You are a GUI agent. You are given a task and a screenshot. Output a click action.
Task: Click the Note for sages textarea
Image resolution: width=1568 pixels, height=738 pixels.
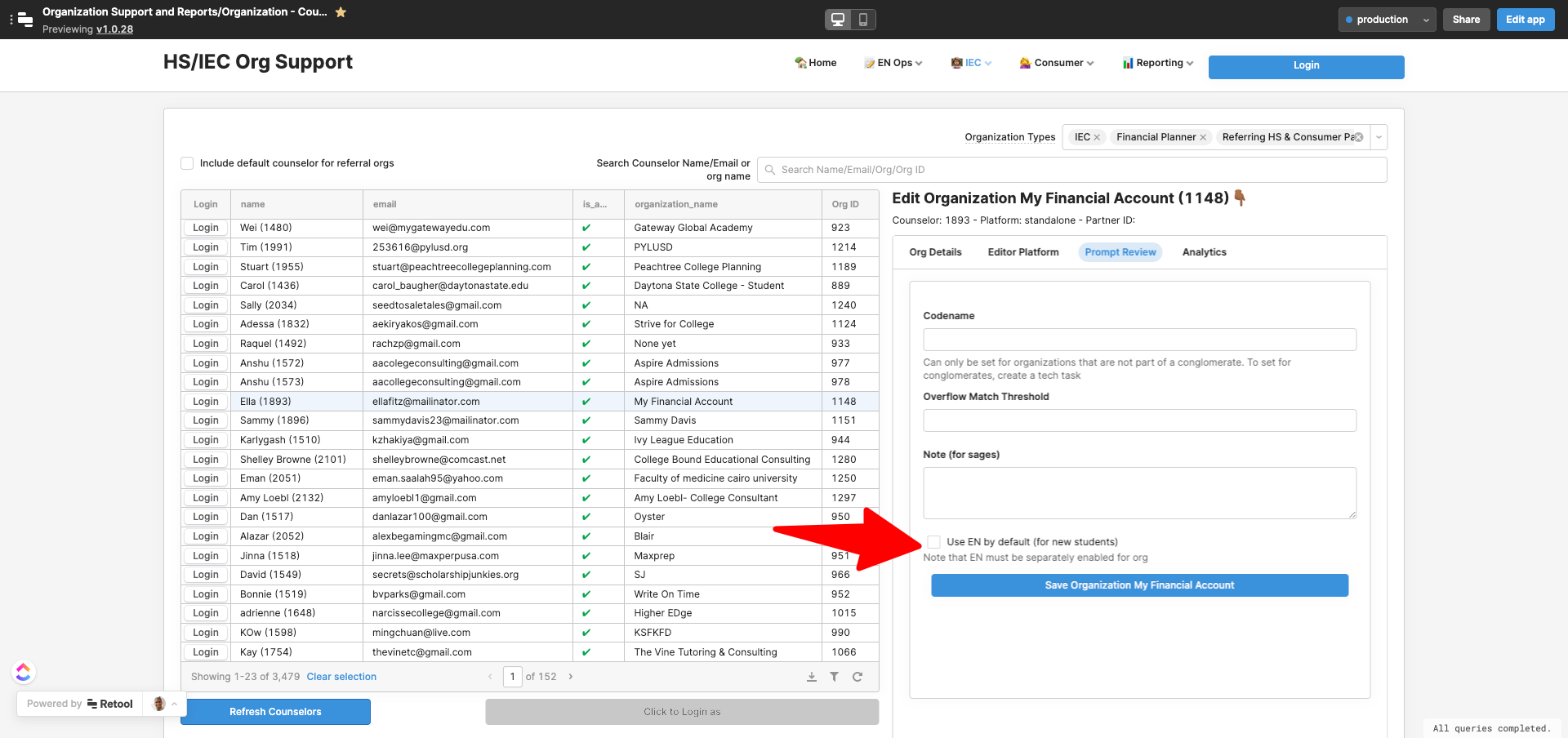(x=1139, y=493)
